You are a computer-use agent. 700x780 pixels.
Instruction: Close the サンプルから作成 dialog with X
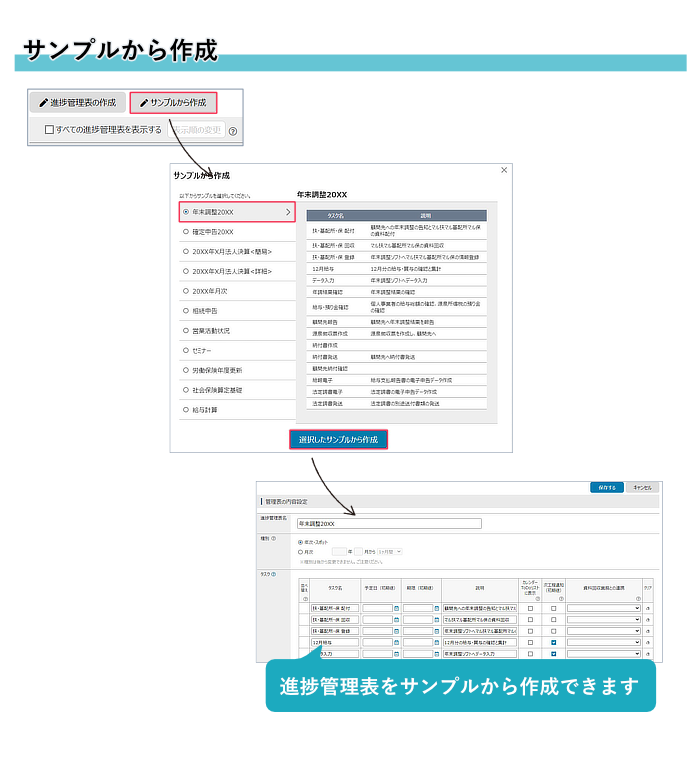pyautogui.click(x=503, y=171)
